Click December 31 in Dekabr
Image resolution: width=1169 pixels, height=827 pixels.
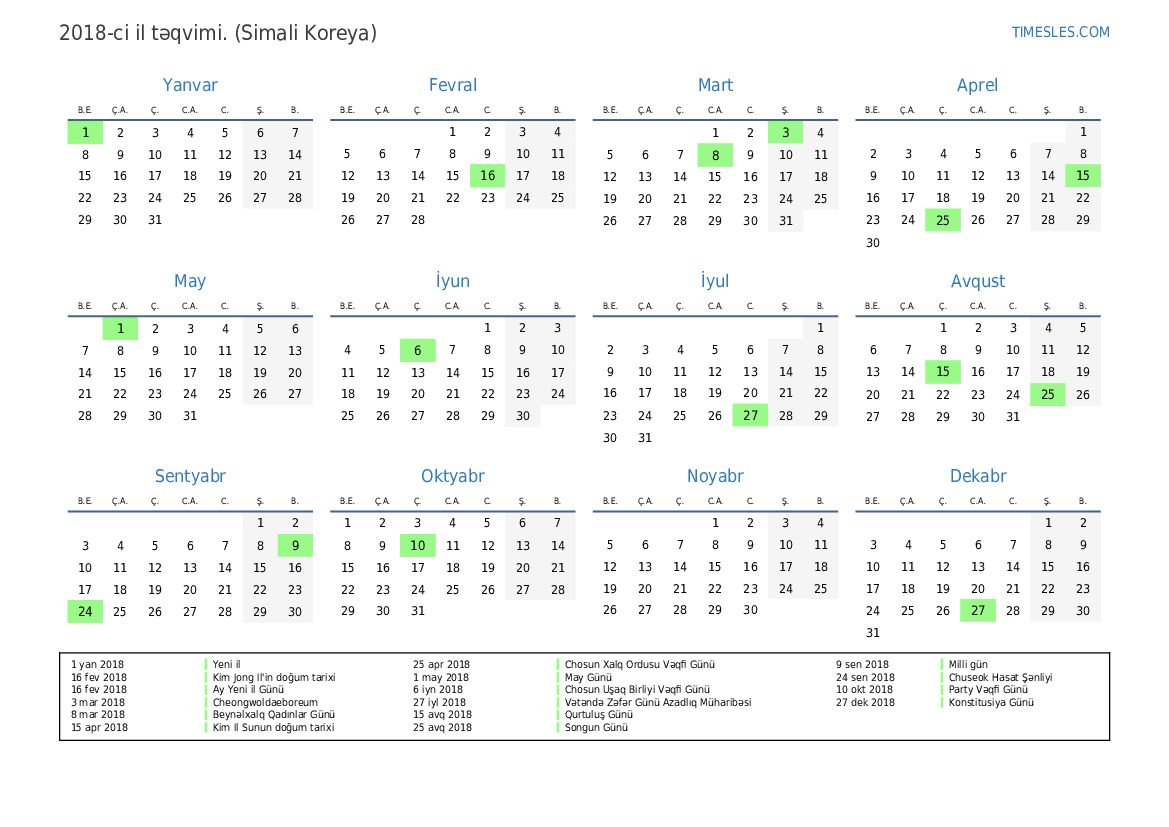[x=872, y=633]
